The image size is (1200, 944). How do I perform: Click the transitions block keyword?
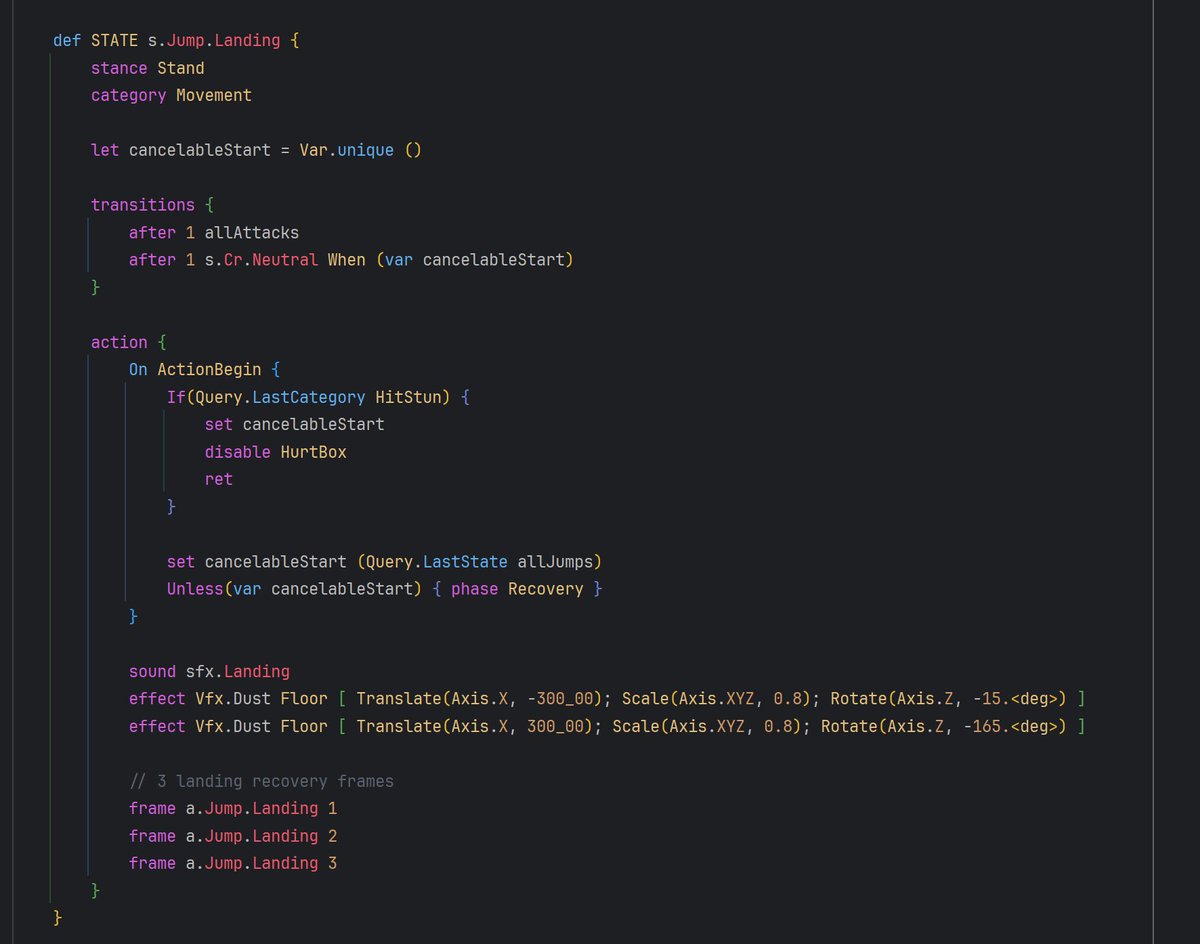click(143, 204)
